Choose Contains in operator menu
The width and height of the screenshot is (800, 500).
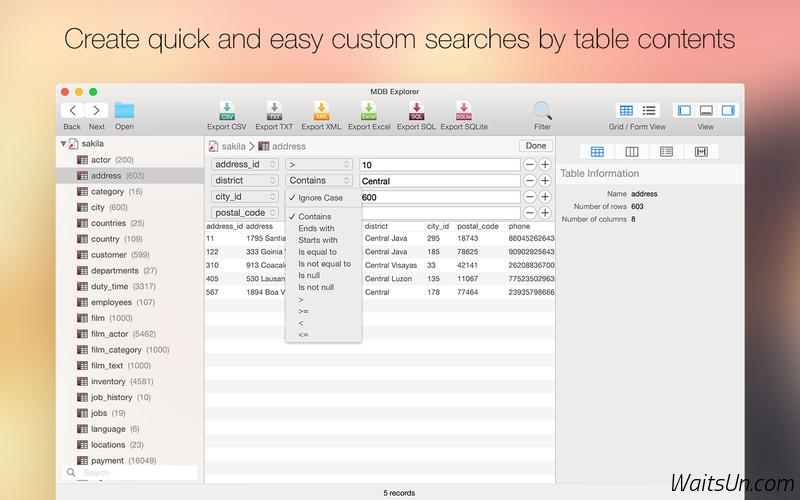point(323,216)
